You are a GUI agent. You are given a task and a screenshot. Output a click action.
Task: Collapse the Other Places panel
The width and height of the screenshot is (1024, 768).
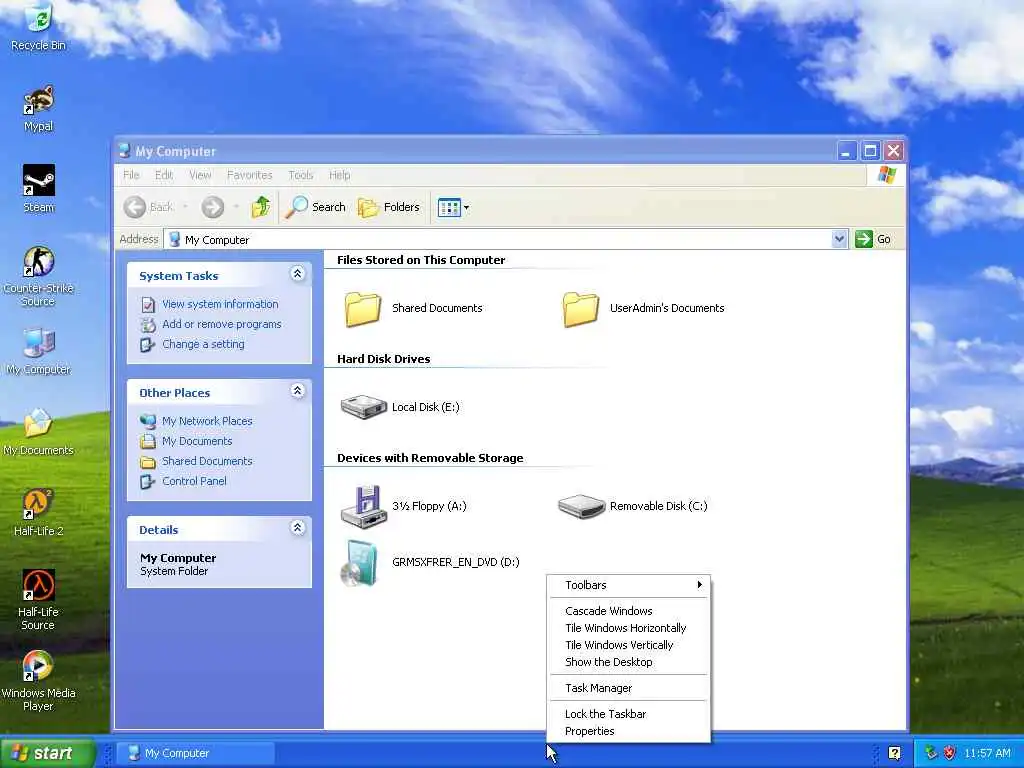point(297,391)
